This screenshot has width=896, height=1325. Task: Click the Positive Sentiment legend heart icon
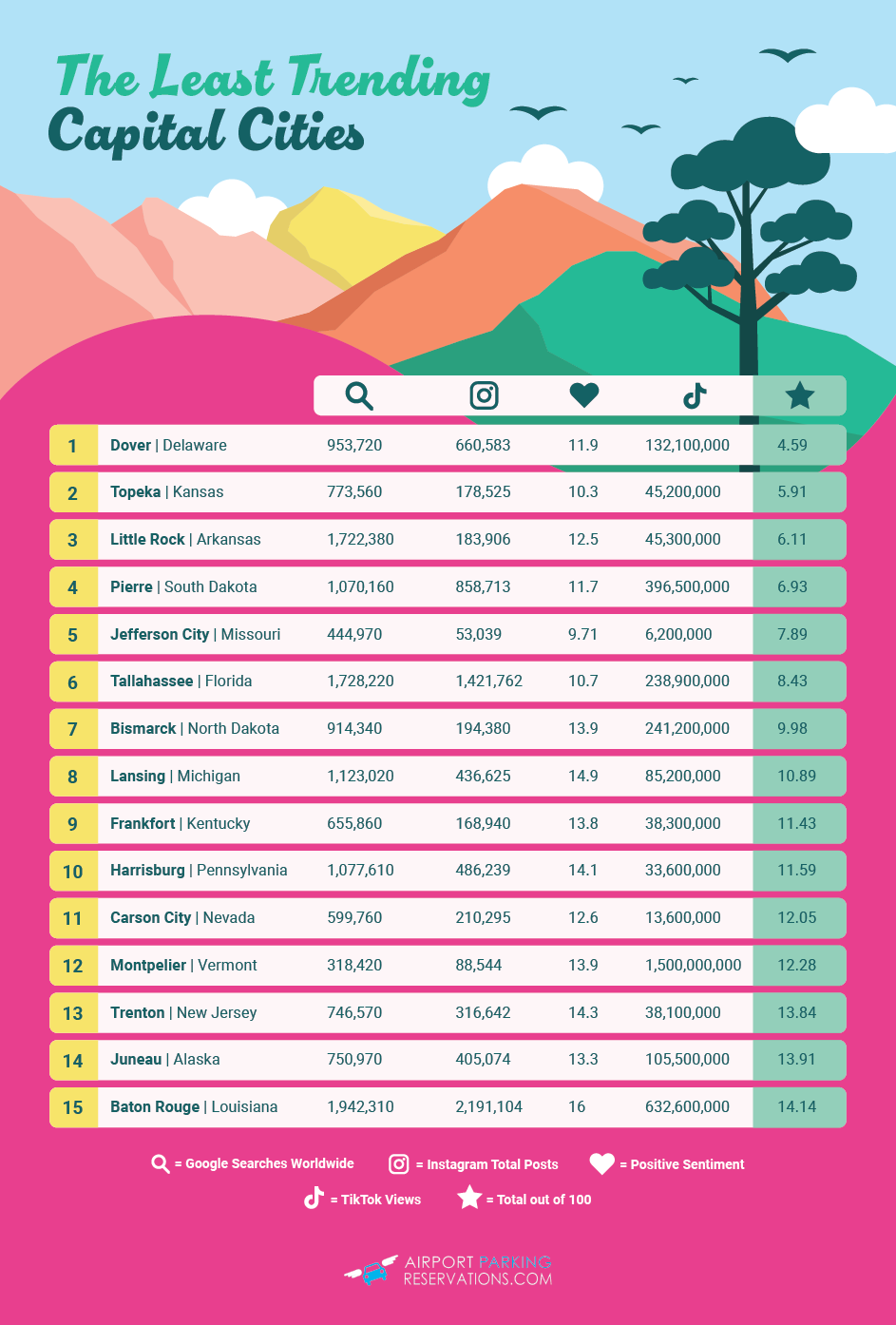(x=601, y=1164)
